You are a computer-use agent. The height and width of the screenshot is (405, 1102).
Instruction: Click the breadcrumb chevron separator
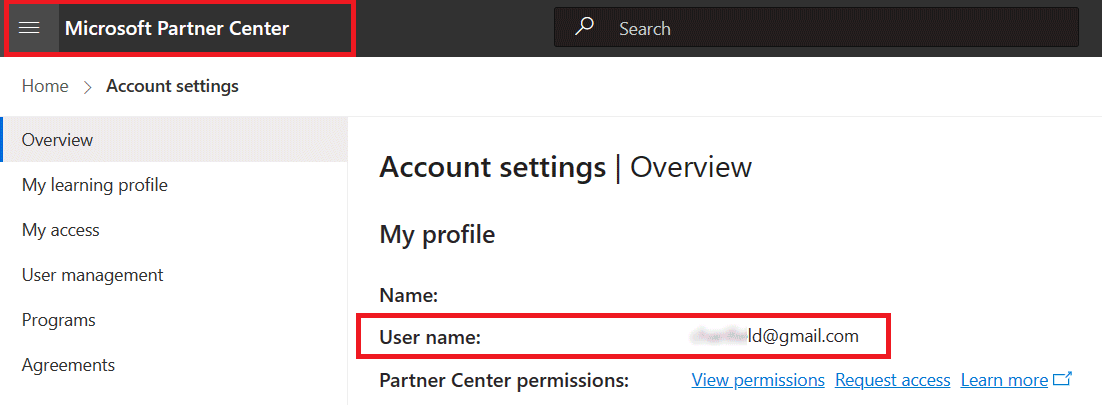pos(88,87)
